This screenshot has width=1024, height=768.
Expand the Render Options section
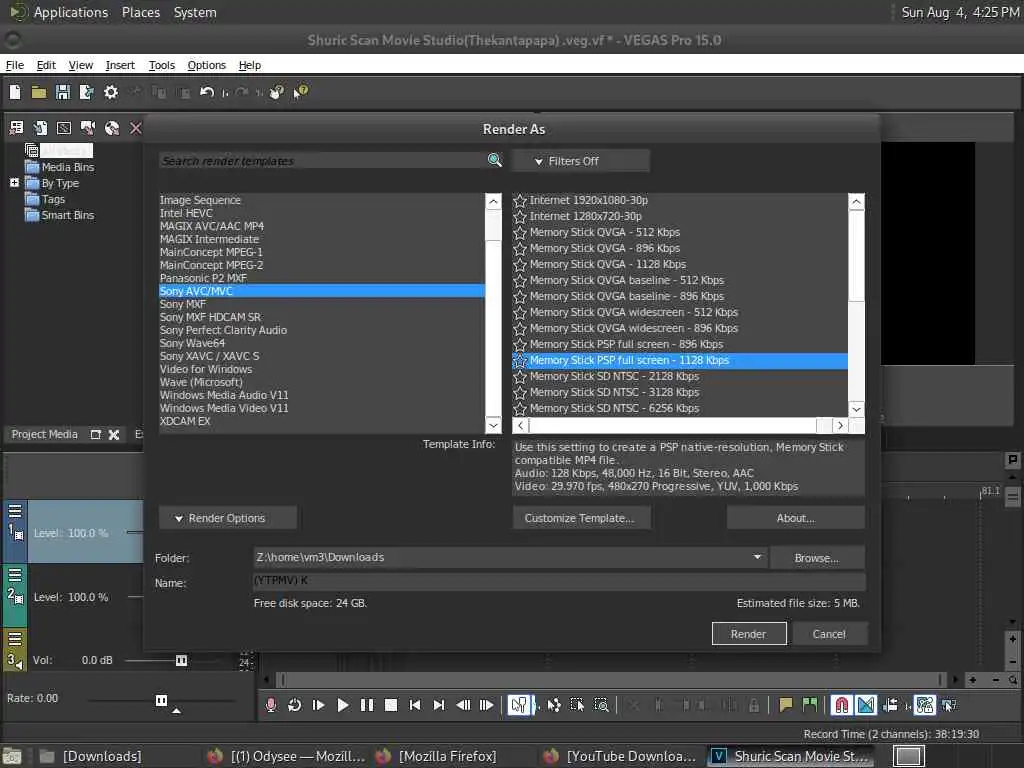pos(228,518)
